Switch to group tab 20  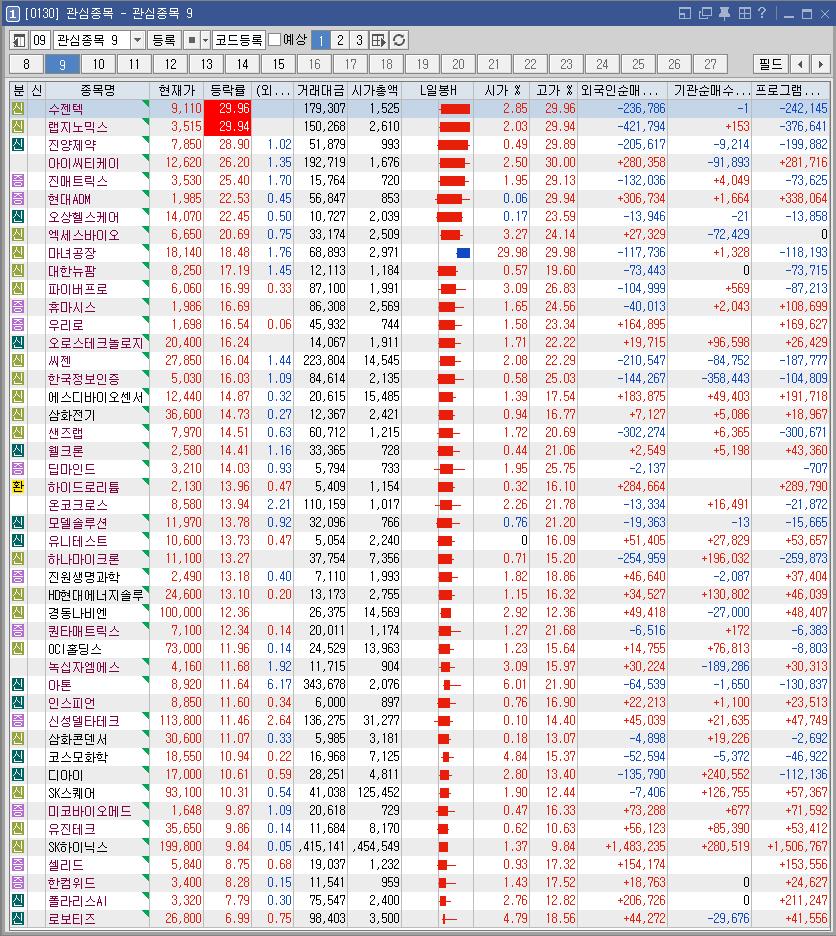[x=459, y=64]
